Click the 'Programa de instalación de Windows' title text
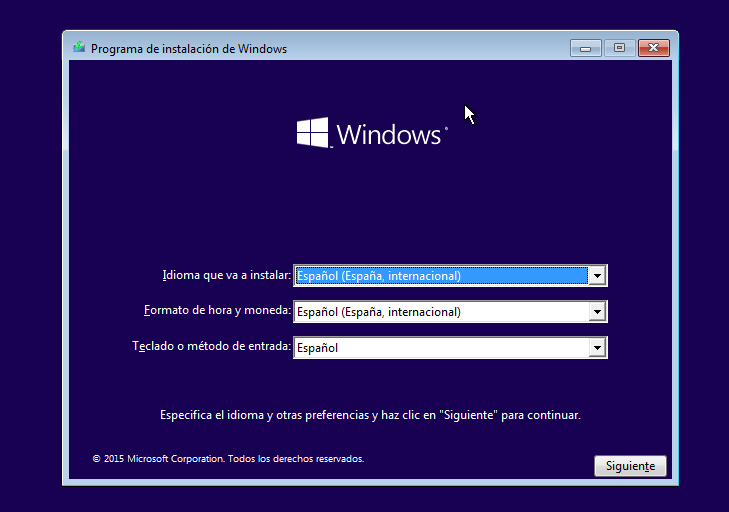The image size is (729, 512). coord(189,49)
